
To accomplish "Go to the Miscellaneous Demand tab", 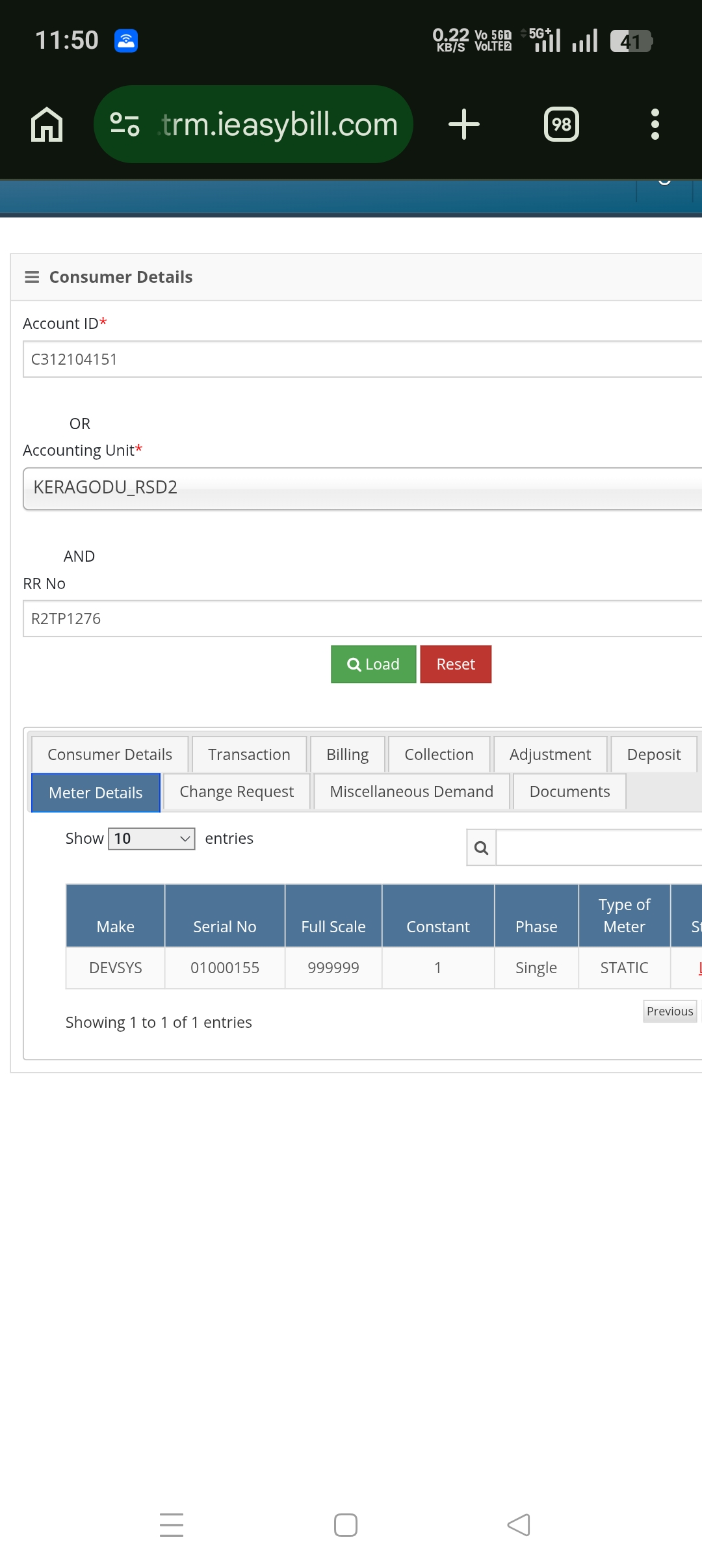I will (x=411, y=792).
